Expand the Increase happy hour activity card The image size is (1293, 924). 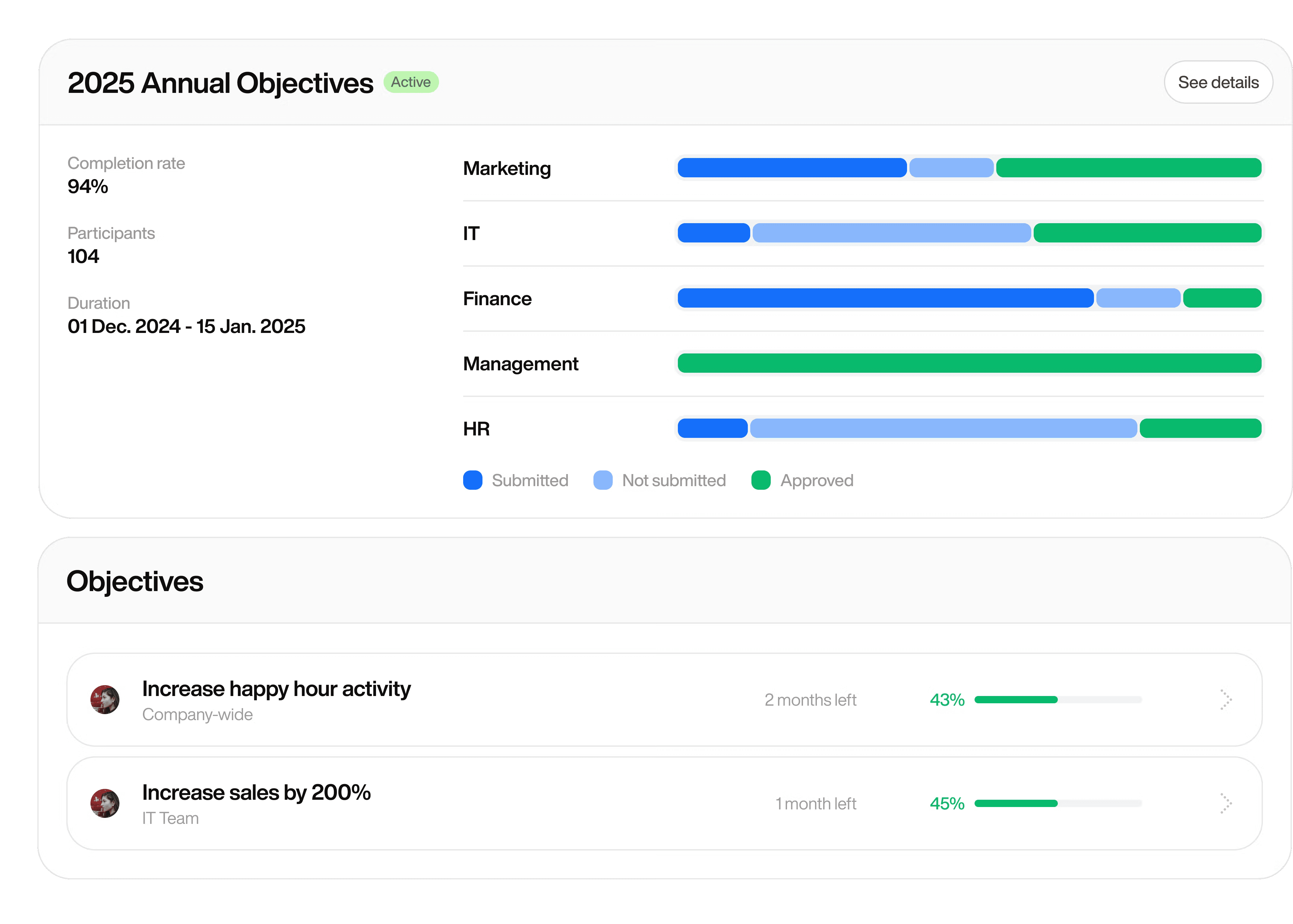[277, 688]
